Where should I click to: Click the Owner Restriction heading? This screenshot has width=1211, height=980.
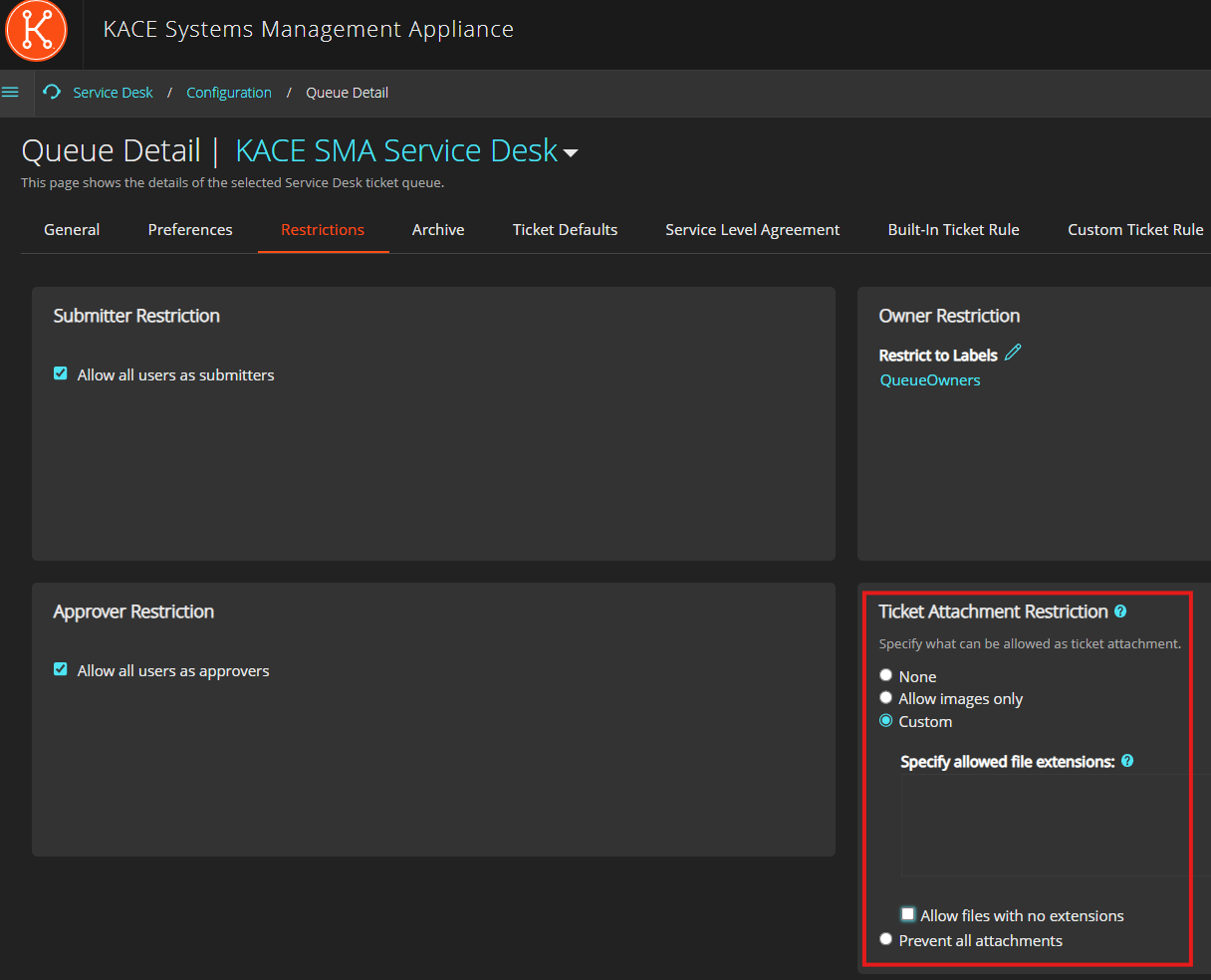click(949, 316)
